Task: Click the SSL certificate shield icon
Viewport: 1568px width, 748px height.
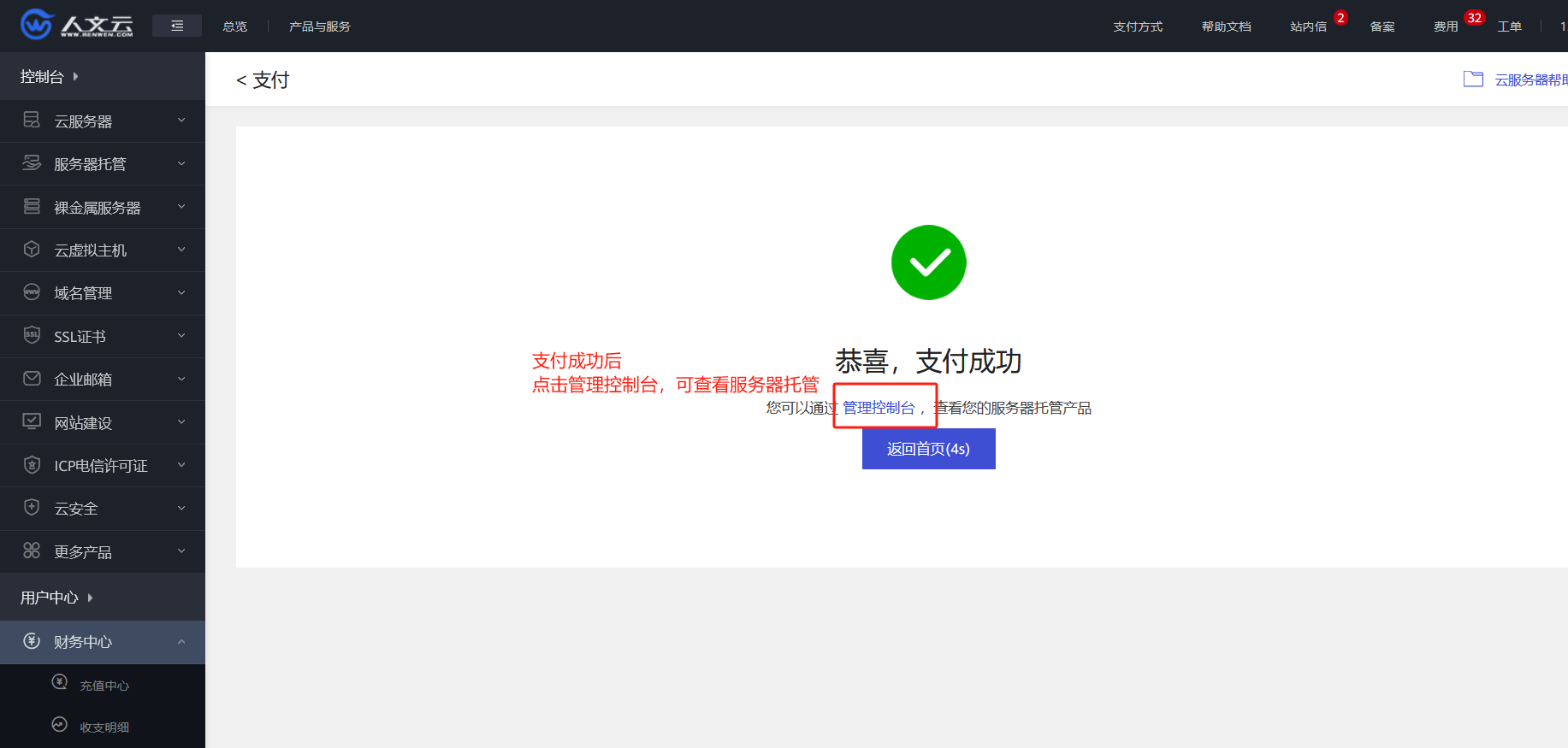Action: tap(32, 335)
